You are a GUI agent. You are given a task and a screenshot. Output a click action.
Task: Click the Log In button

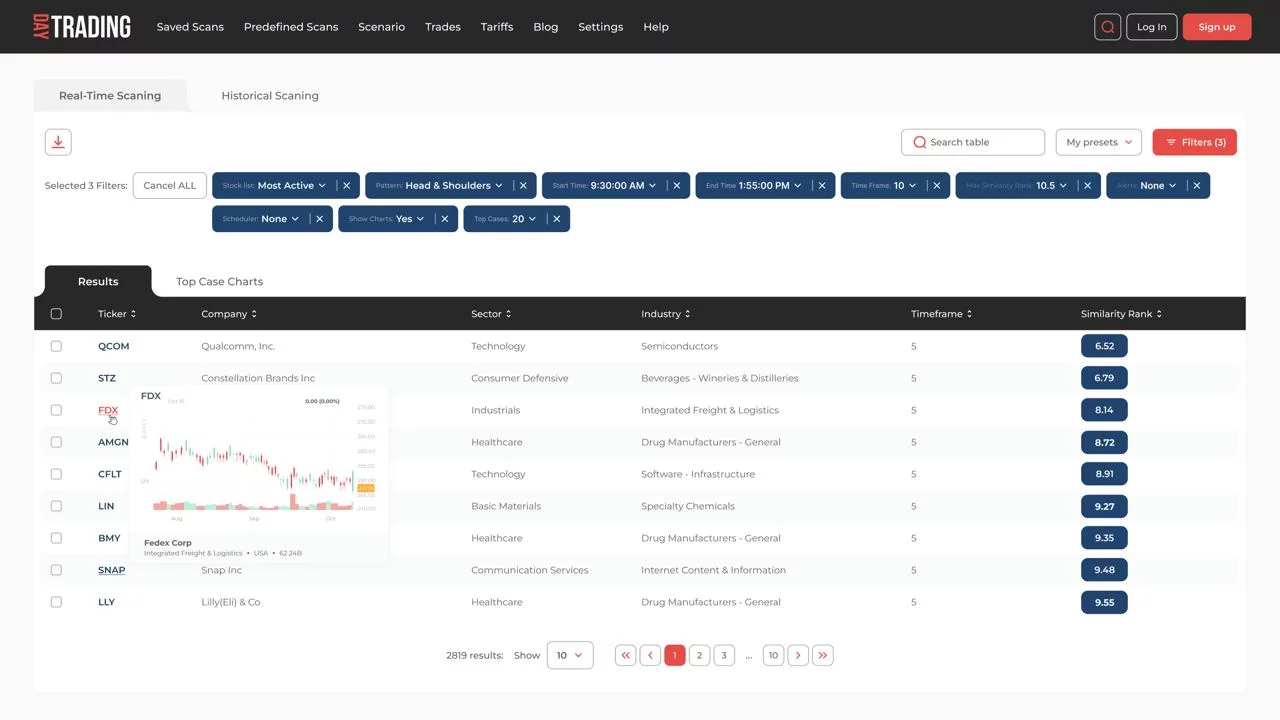(x=1152, y=27)
